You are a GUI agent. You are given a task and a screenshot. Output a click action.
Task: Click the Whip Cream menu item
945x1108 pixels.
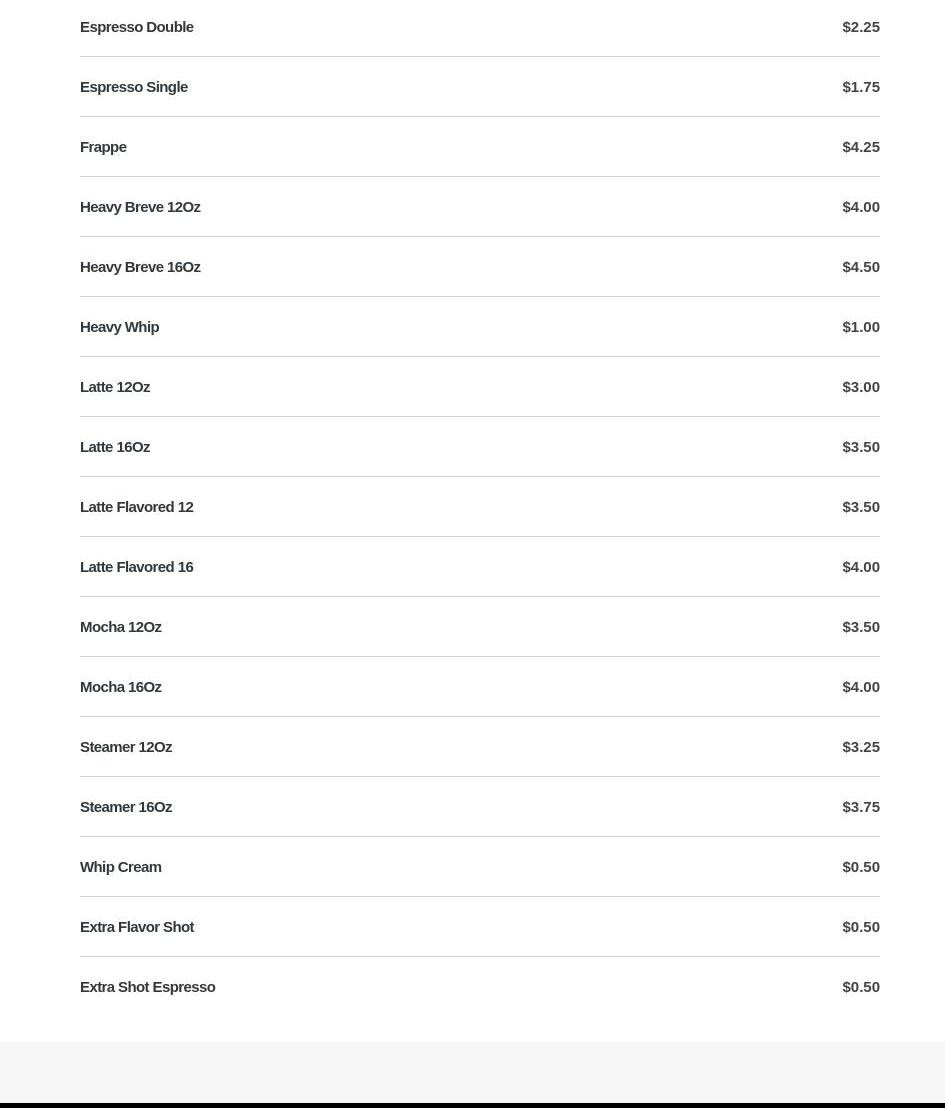121,867
